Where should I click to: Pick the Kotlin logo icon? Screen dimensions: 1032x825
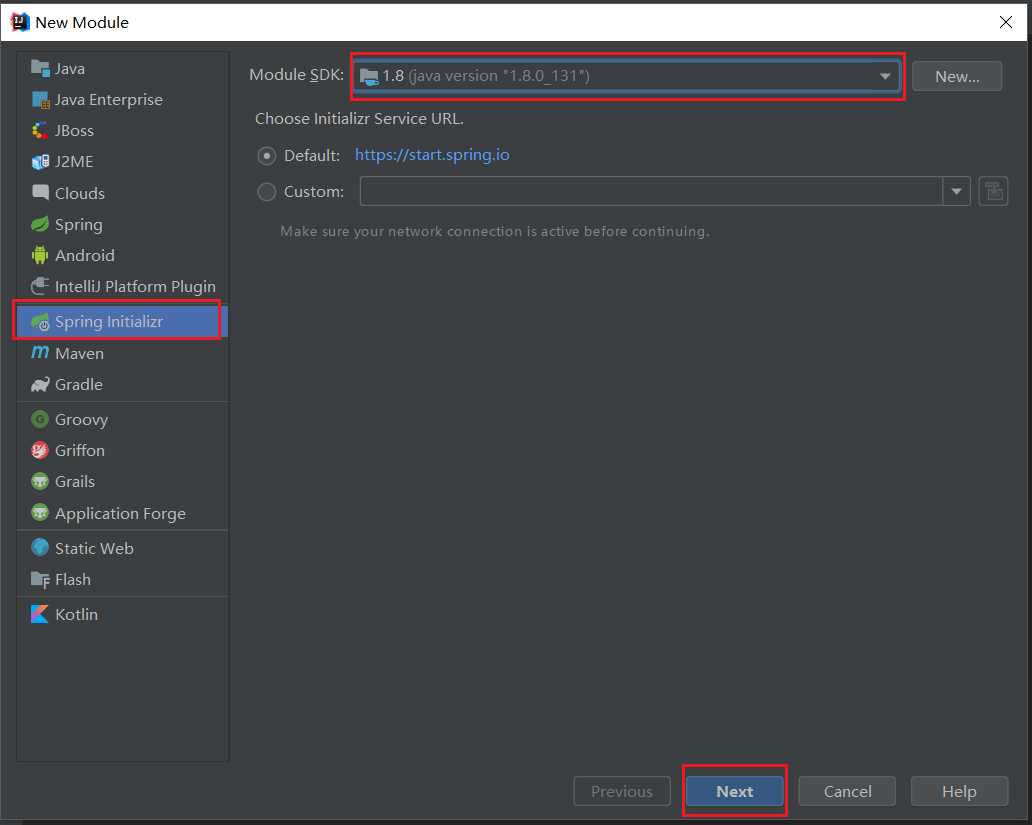click(x=40, y=614)
